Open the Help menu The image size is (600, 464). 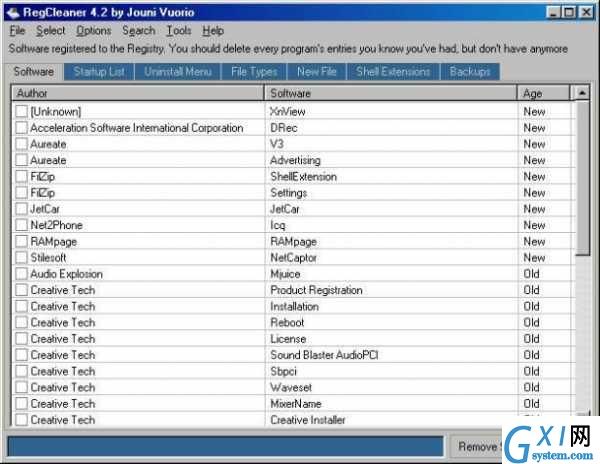213,31
